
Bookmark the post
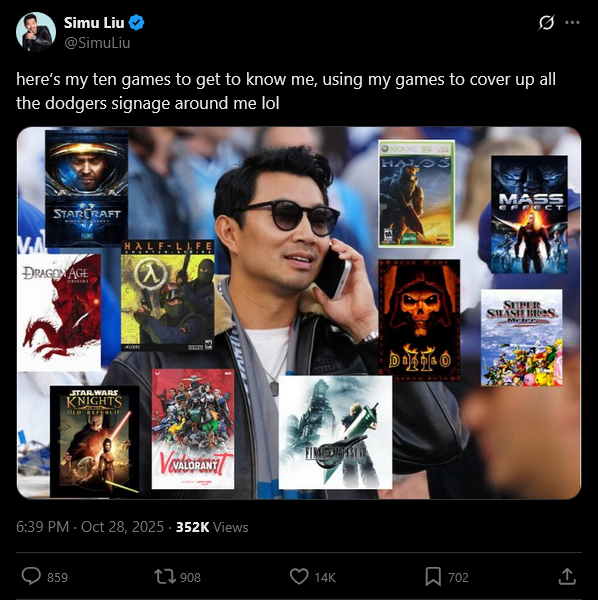tap(433, 577)
